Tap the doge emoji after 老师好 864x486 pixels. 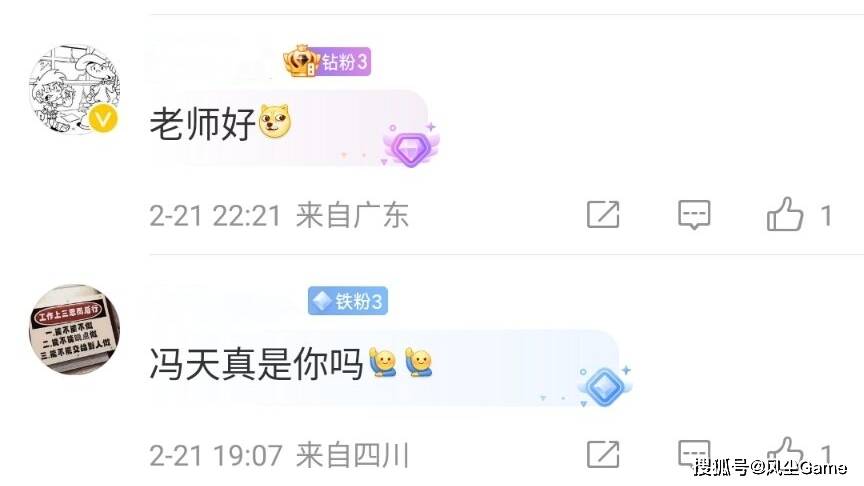pos(274,122)
